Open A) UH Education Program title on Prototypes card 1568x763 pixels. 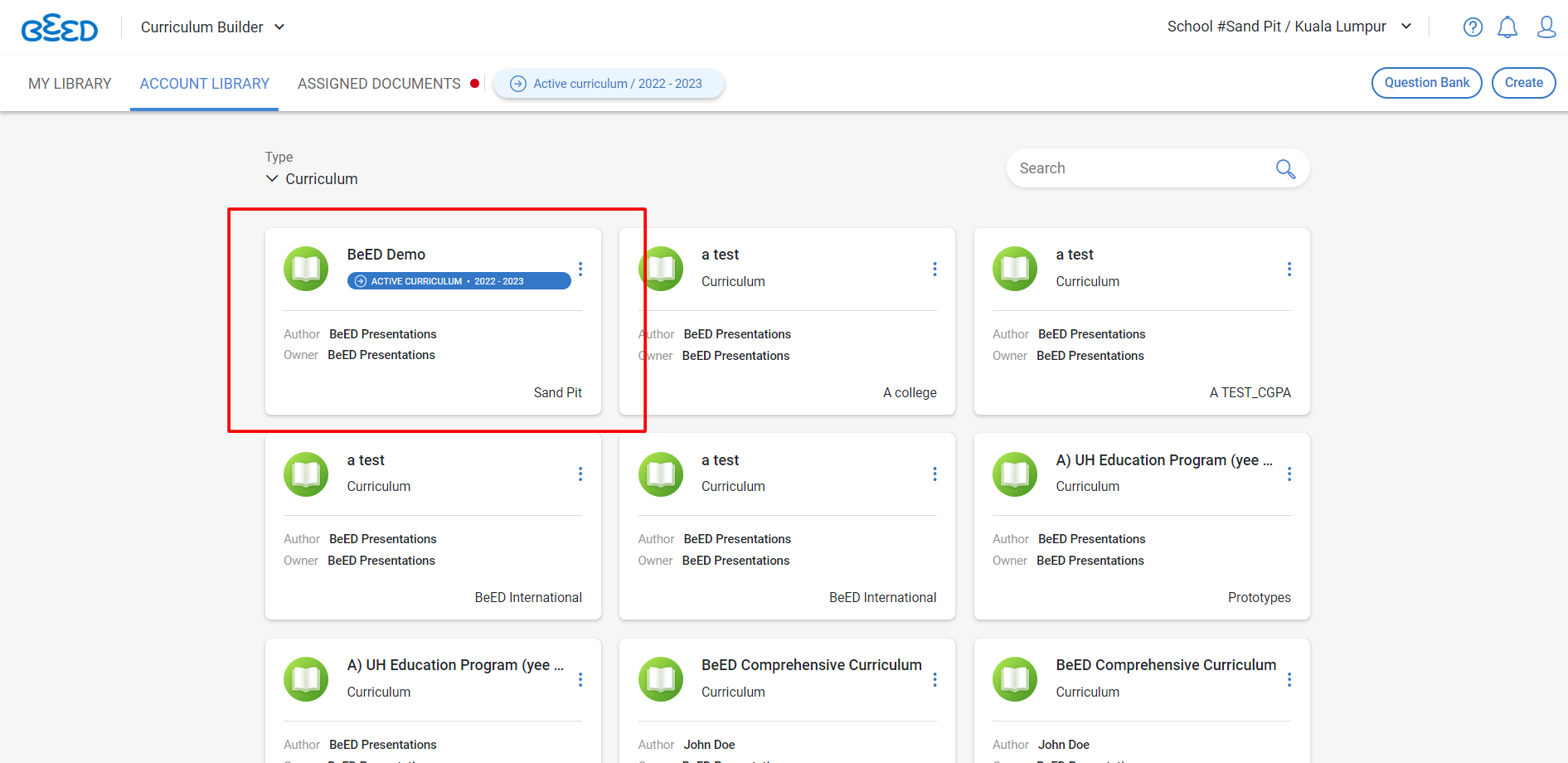(1164, 460)
